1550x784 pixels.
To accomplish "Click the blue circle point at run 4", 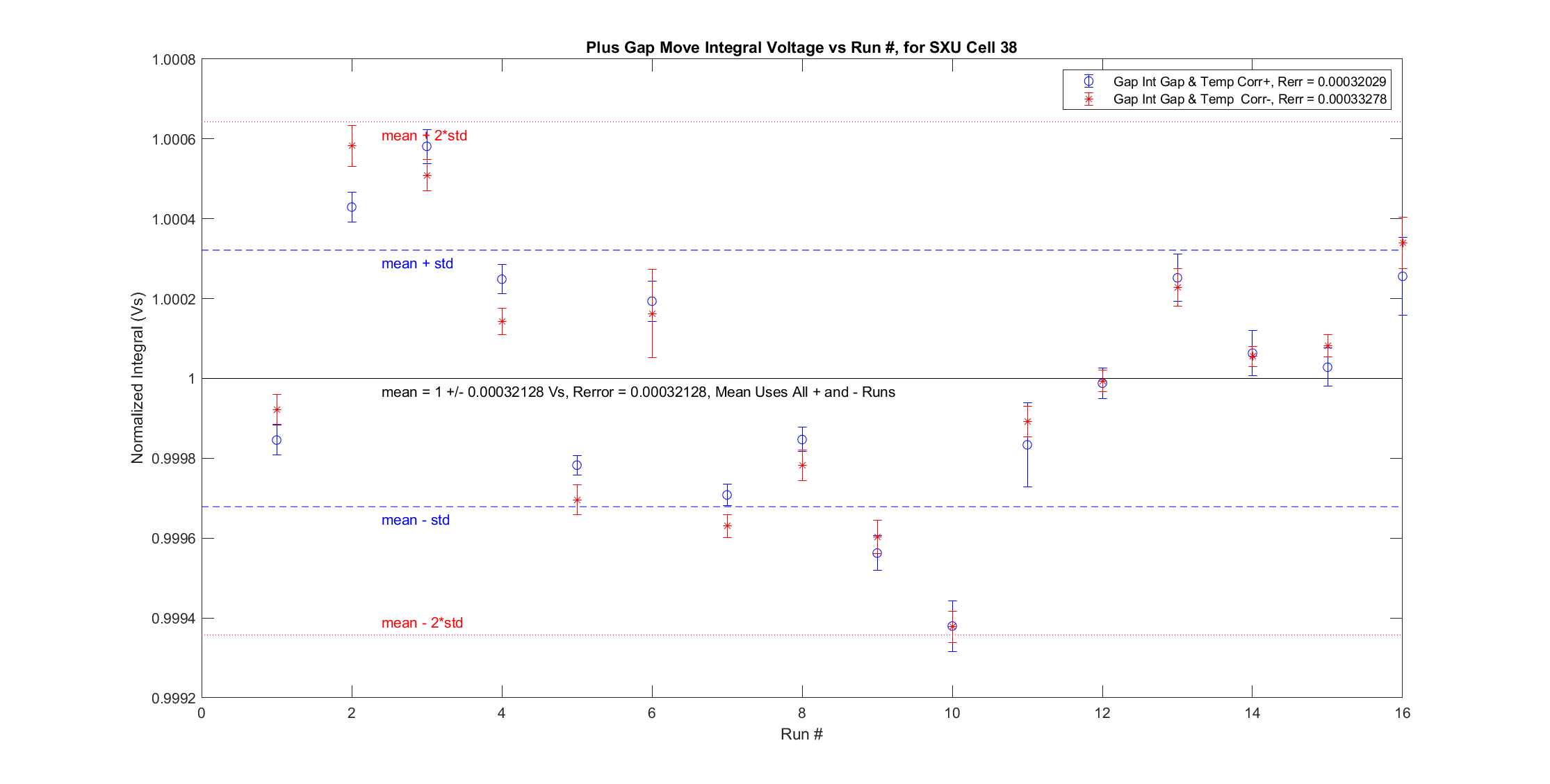I will coord(502,279).
